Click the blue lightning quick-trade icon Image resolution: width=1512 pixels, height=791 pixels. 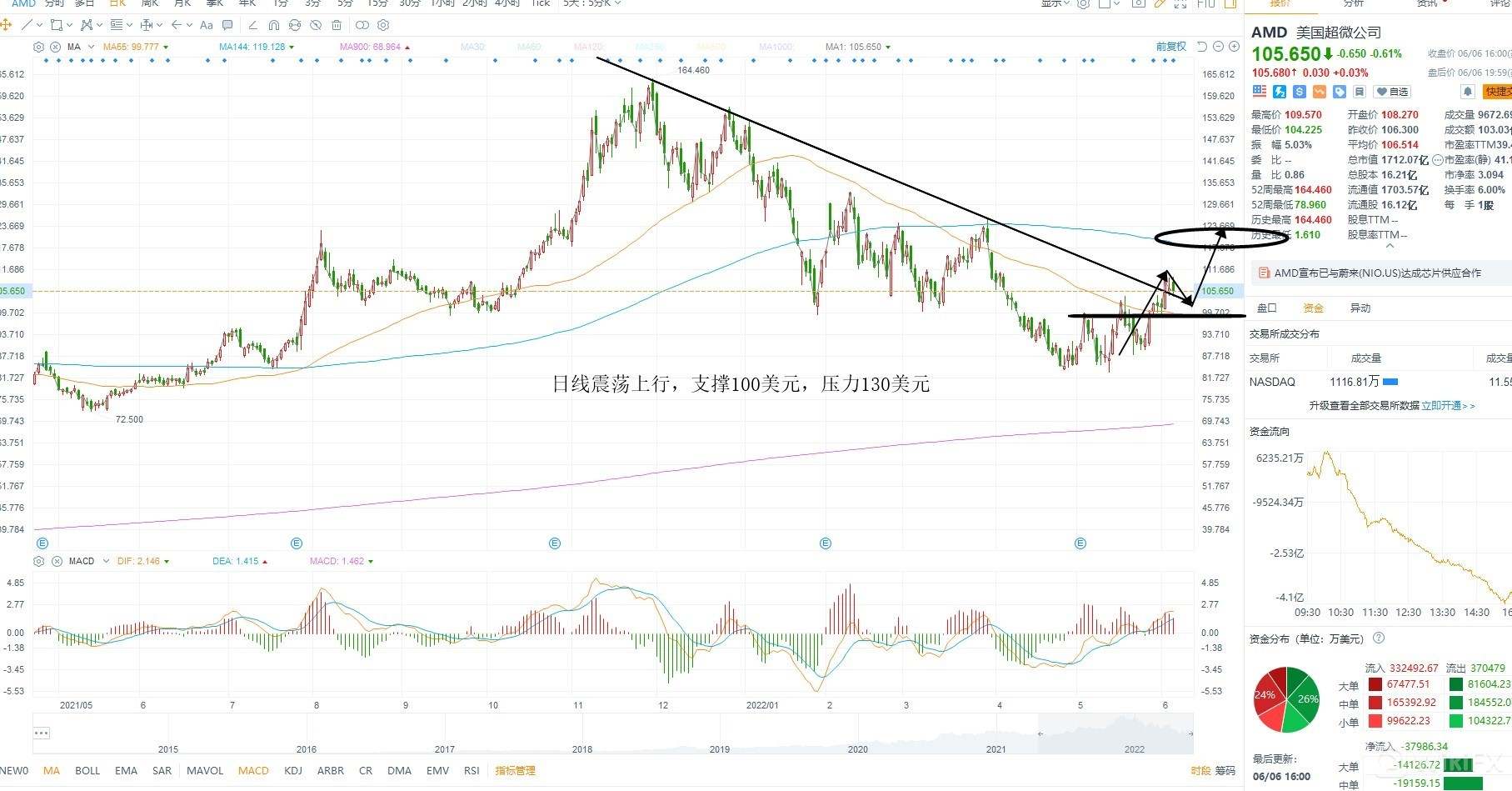click(x=1280, y=92)
